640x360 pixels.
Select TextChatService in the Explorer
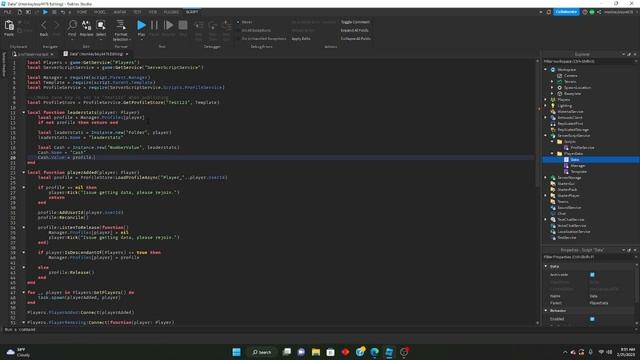point(571,220)
